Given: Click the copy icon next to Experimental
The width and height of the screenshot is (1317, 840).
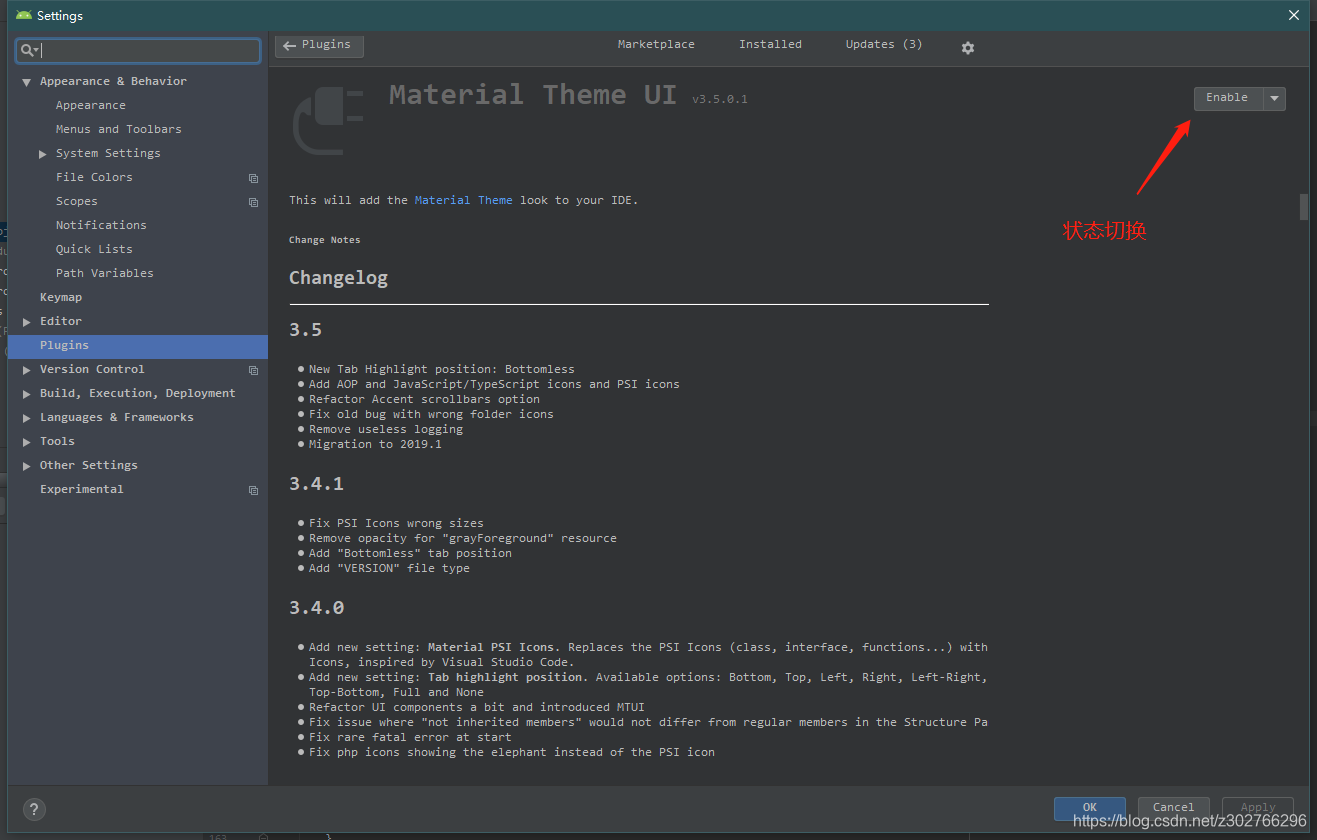Looking at the screenshot, I should pyautogui.click(x=253, y=490).
